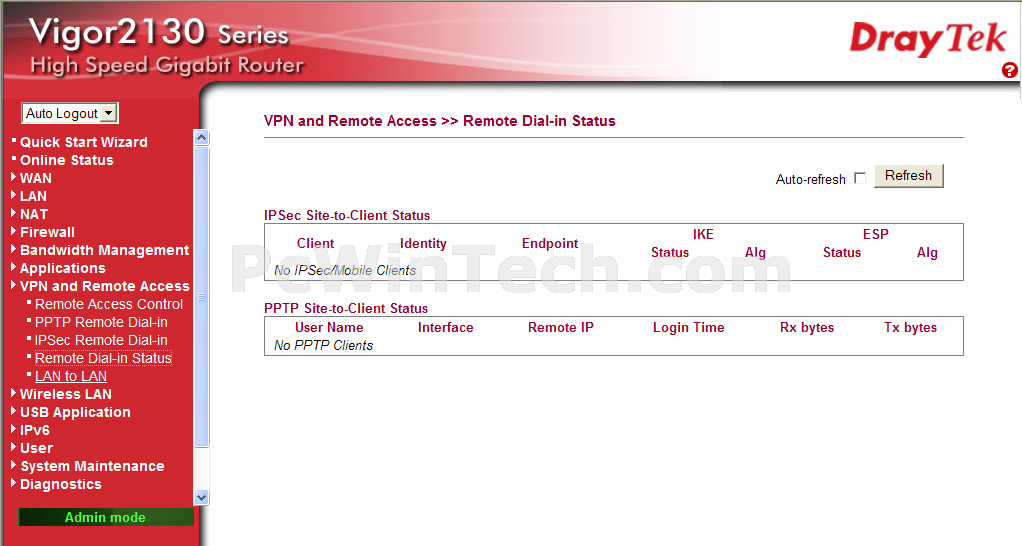Expand Bandwidth Management menu
This screenshot has width=1022, height=546.
click(x=104, y=250)
